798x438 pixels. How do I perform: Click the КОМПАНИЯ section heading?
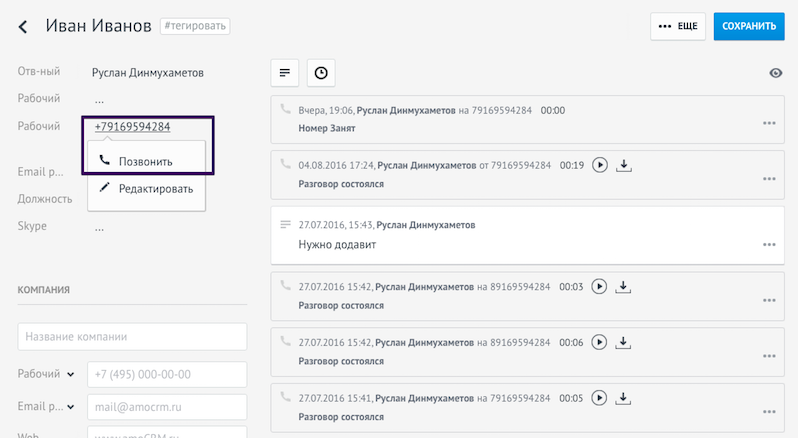click(x=43, y=290)
